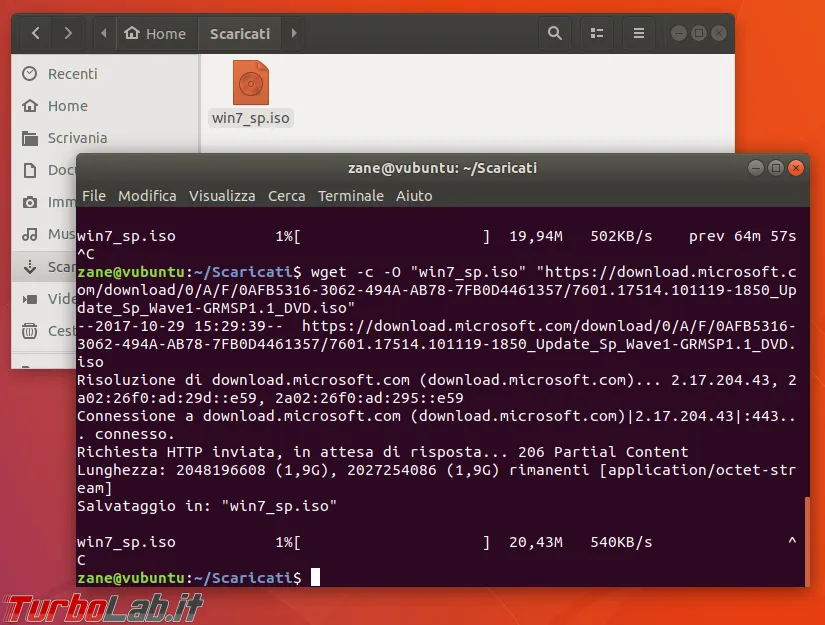
Task: Select the Scaricati path breadcrumb
Action: [x=240, y=34]
